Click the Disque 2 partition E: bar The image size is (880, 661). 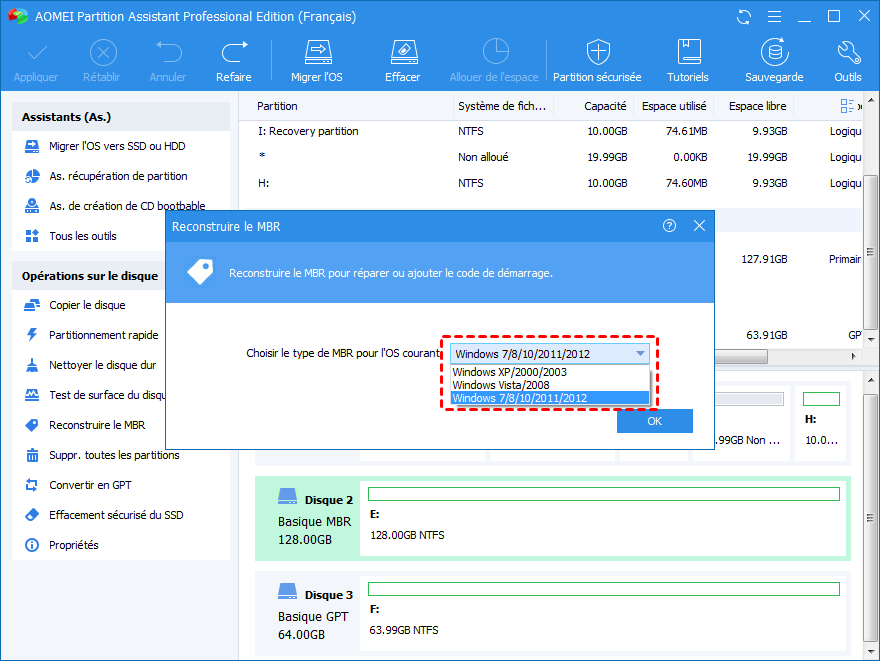(603, 494)
